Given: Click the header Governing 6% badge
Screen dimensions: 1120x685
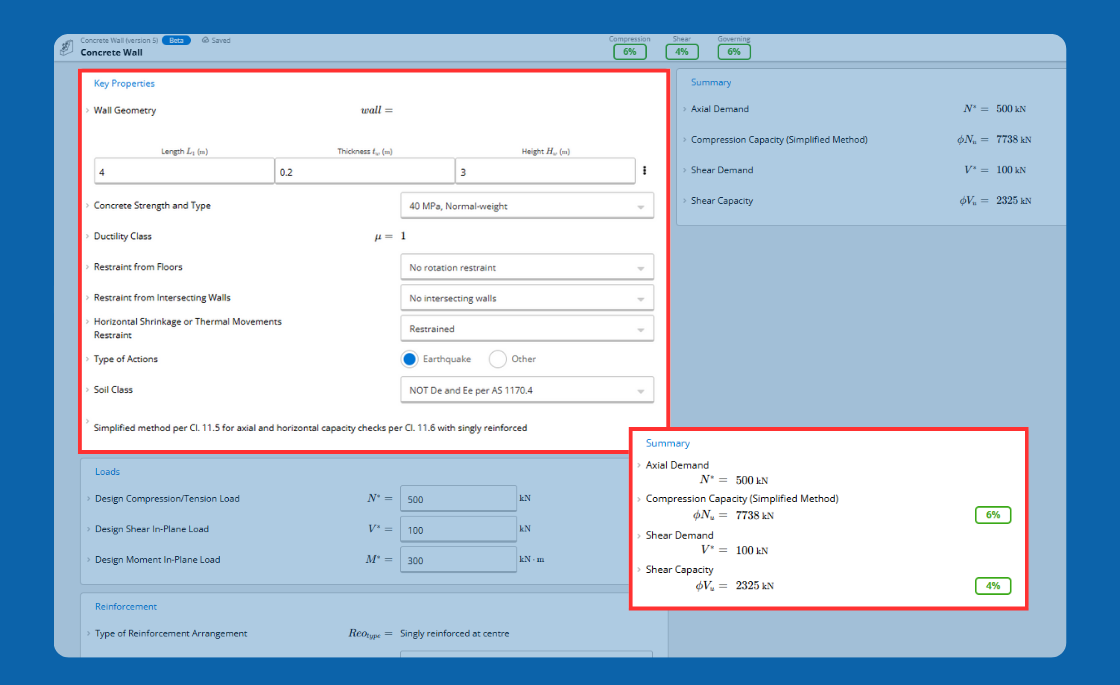Looking at the screenshot, I should coord(734,51).
